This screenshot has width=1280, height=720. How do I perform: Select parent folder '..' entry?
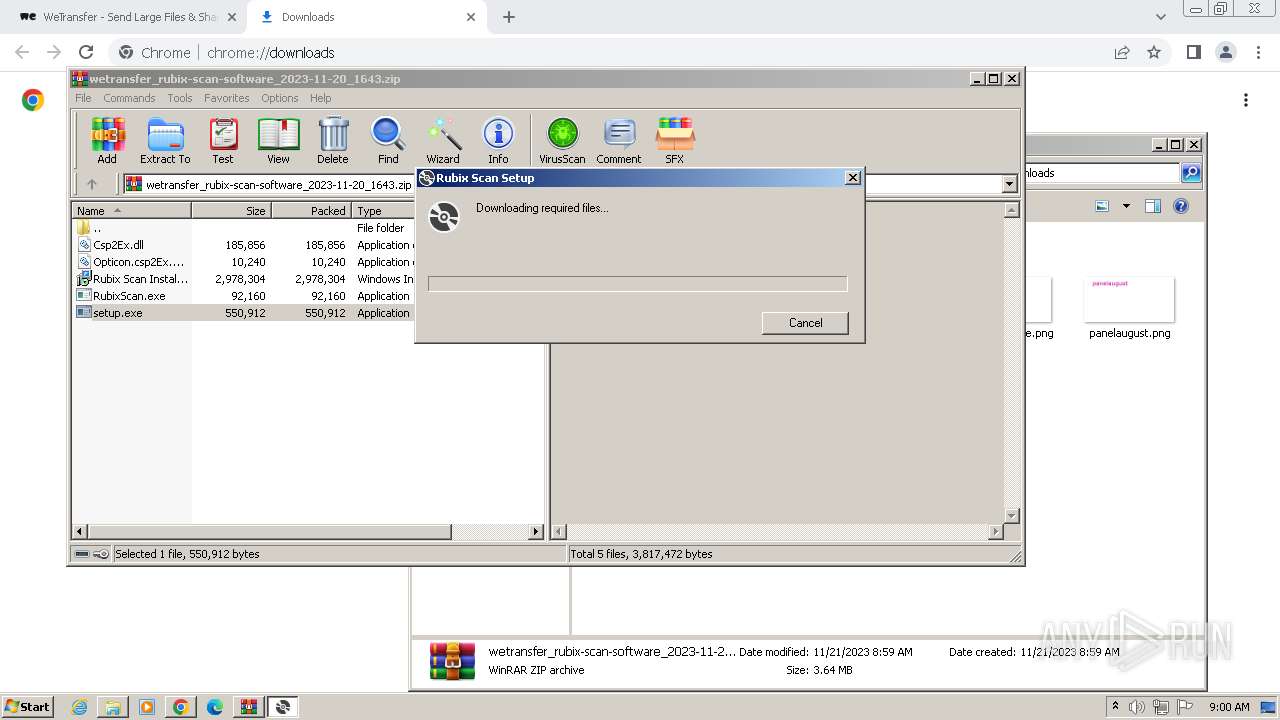[x=243, y=228]
